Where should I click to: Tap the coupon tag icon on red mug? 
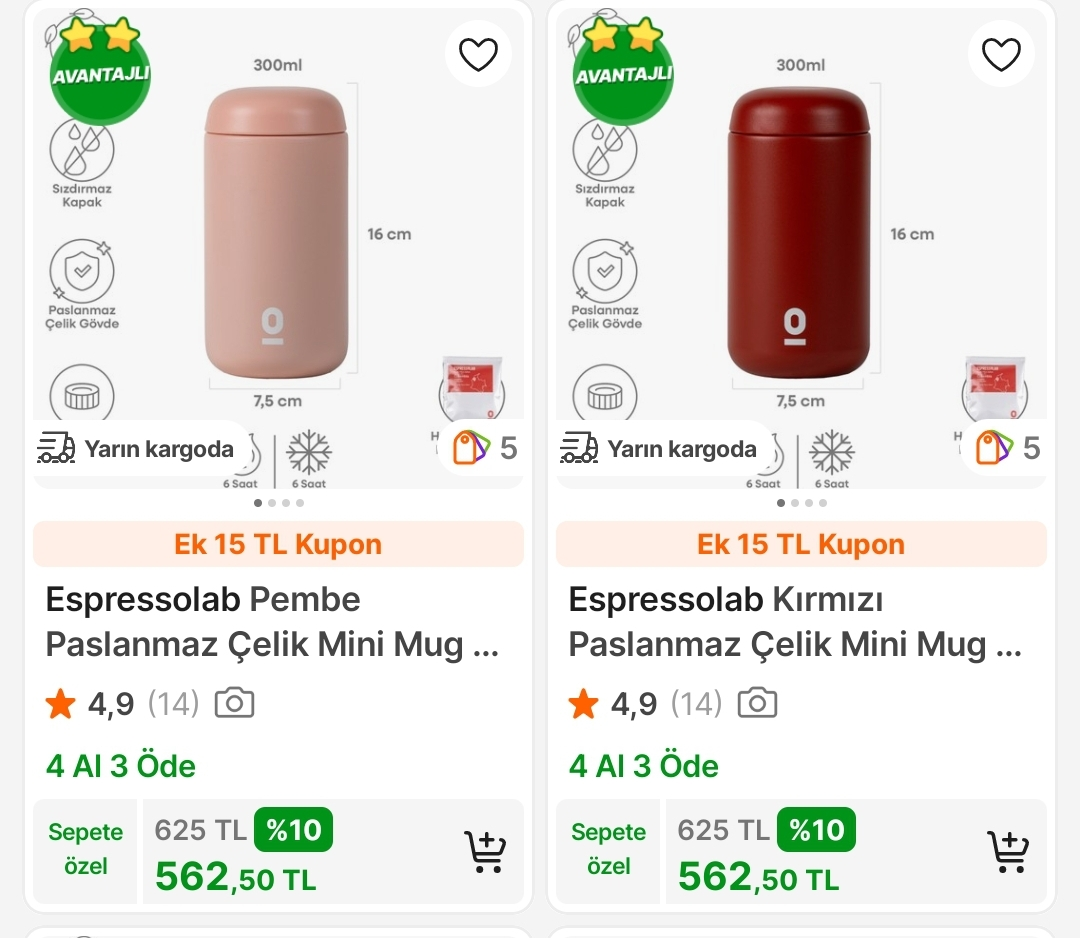coord(993,447)
